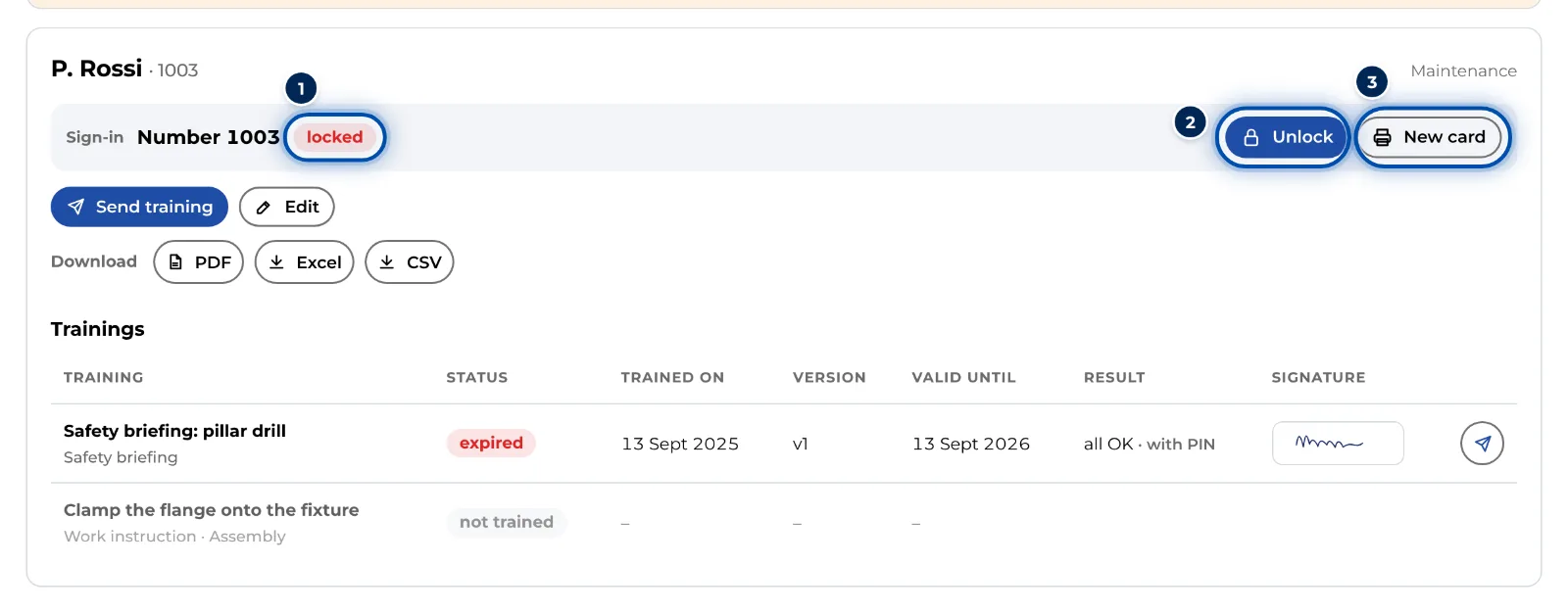Screen dimensions: 1568x613
Task: Click the Maintenance department label
Action: click(1463, 71)
